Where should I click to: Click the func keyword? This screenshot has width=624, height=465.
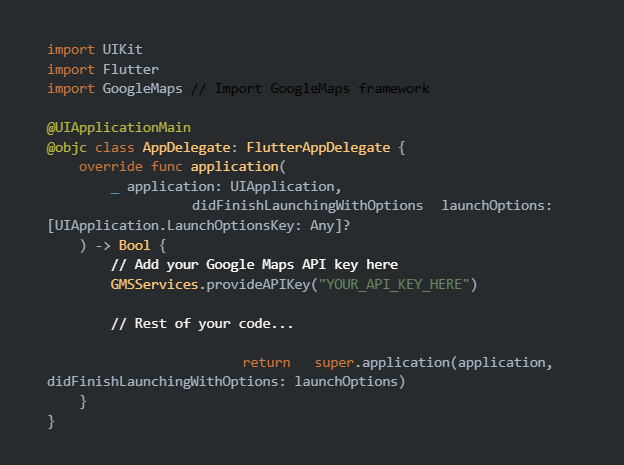[x=166, y=166]
